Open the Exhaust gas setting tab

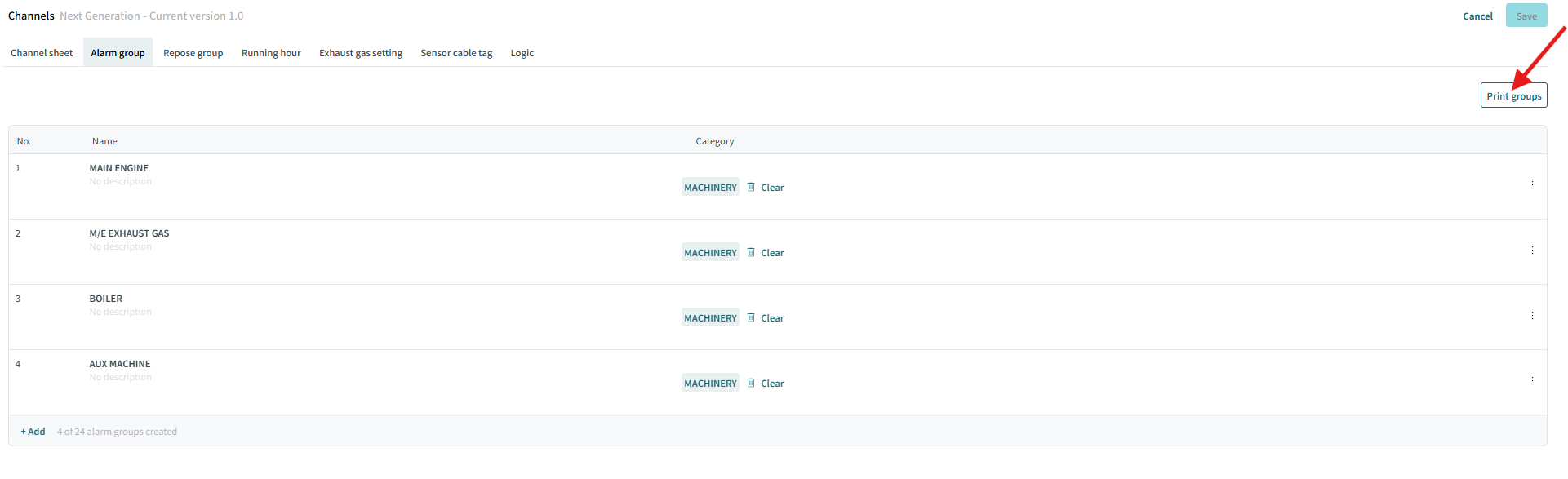point(361,53)
